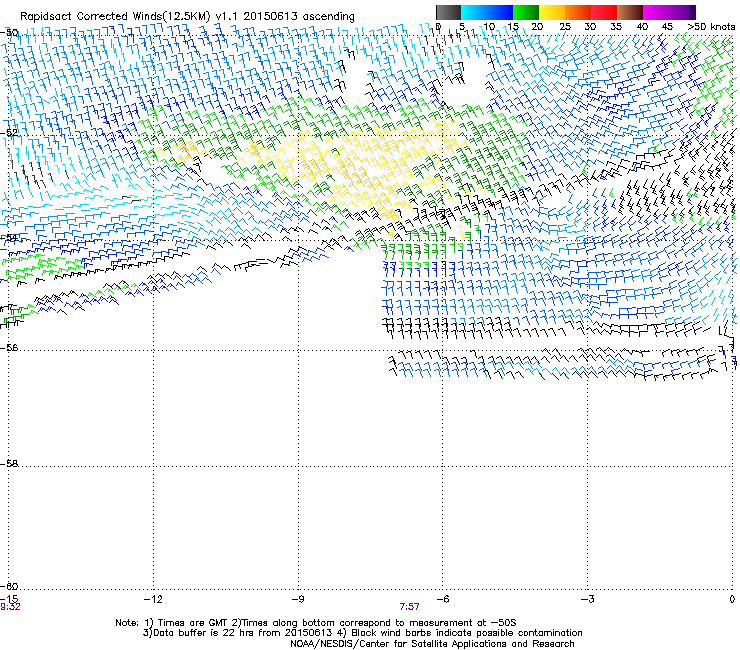Viewport: 740px width, 650px height.
Task: Click the longitude label "-12"
Action: 153,599
